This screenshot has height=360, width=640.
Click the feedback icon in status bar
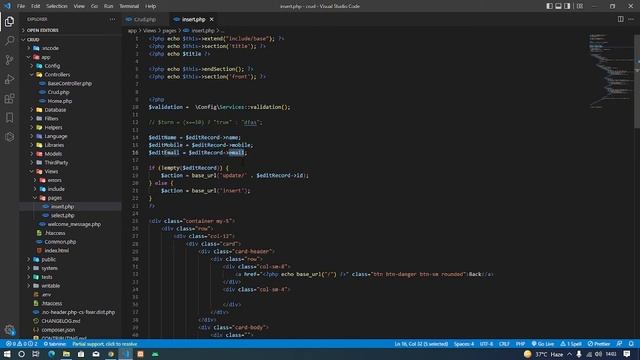click(620, 344)
